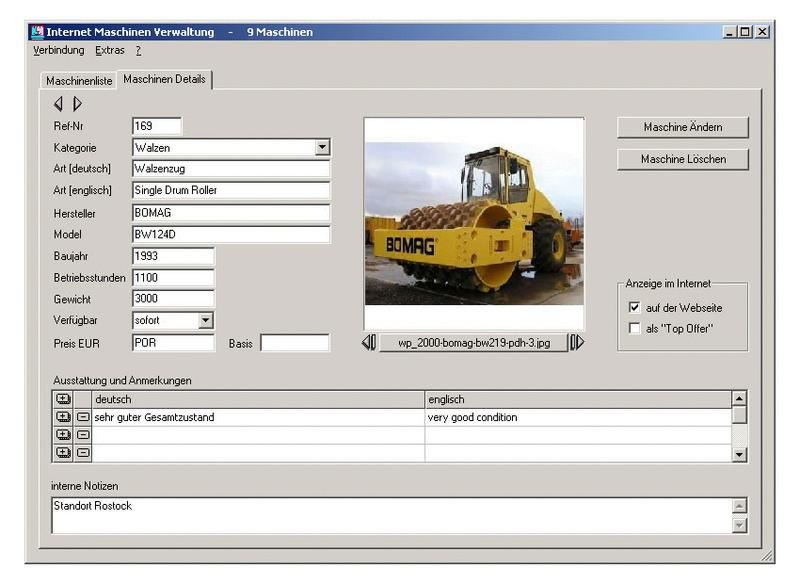Enable the 'als Top Offer' checkbox
800x584 pixels.
click(634, 328)
